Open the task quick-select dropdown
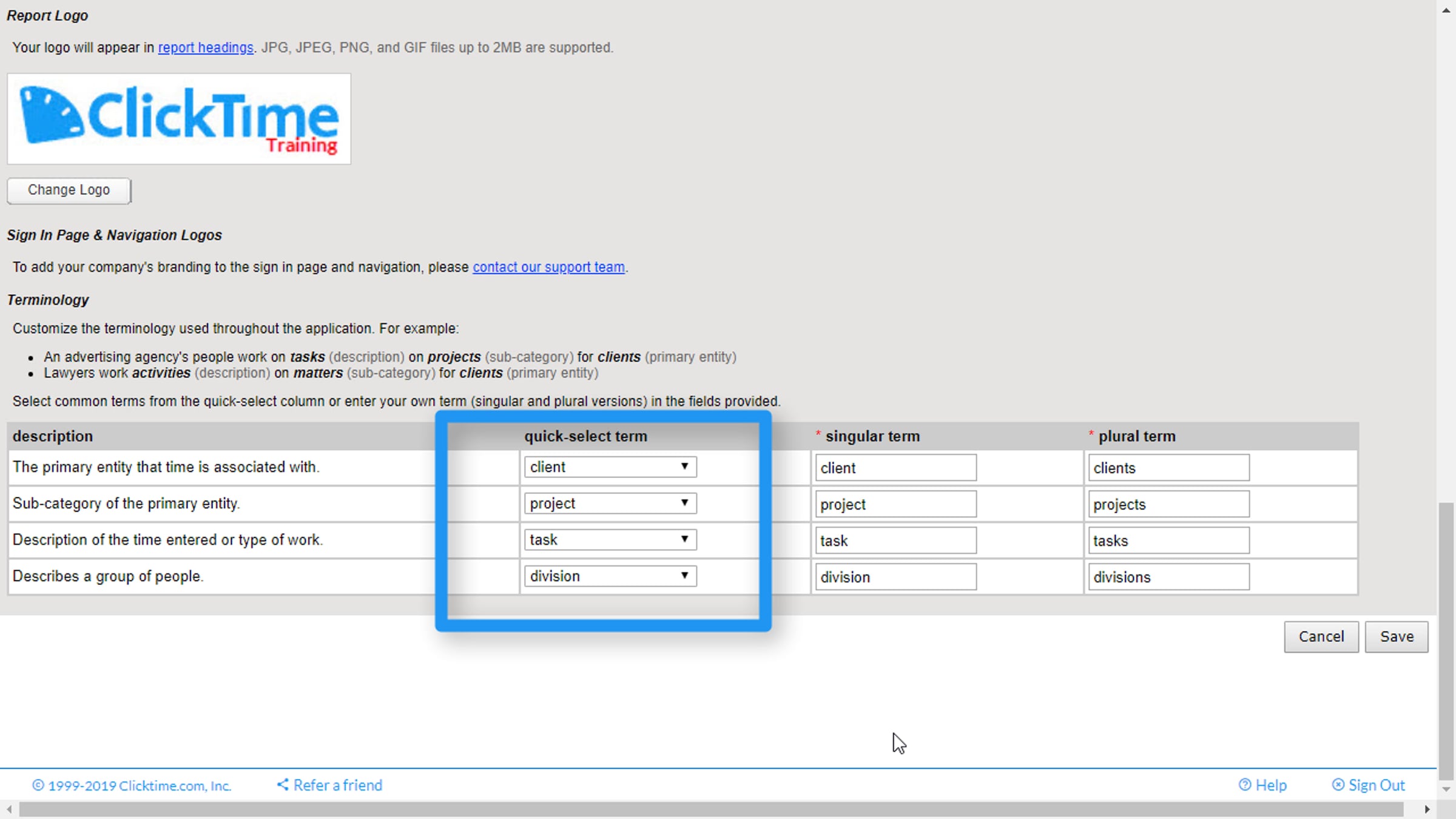1456x819 pixels. point(610,540)
